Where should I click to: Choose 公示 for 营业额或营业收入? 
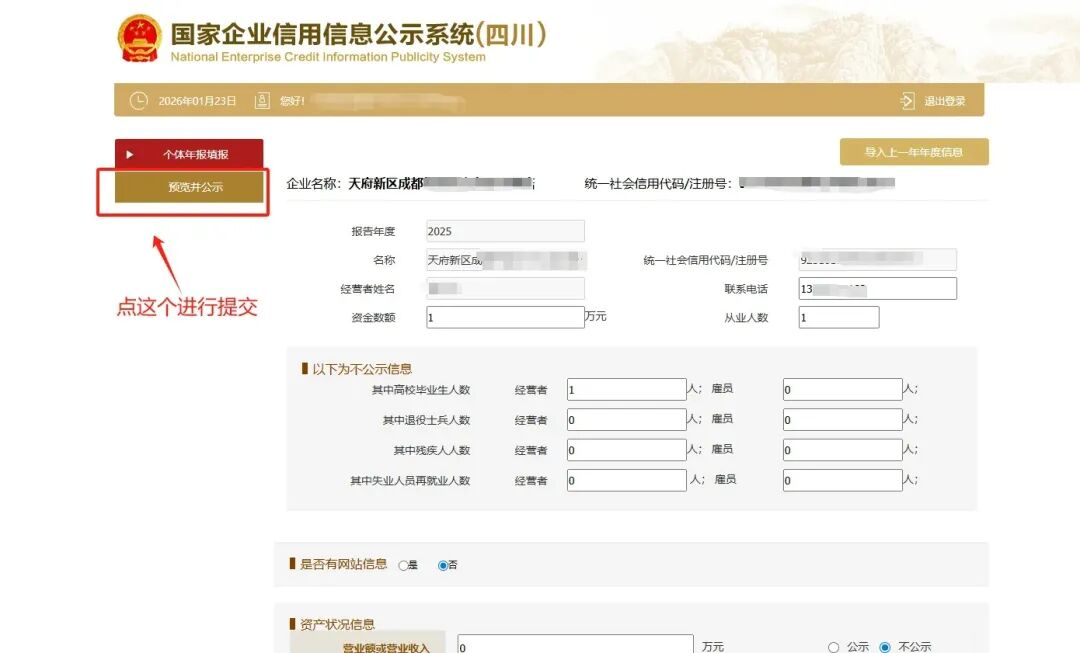coord(832,647)
